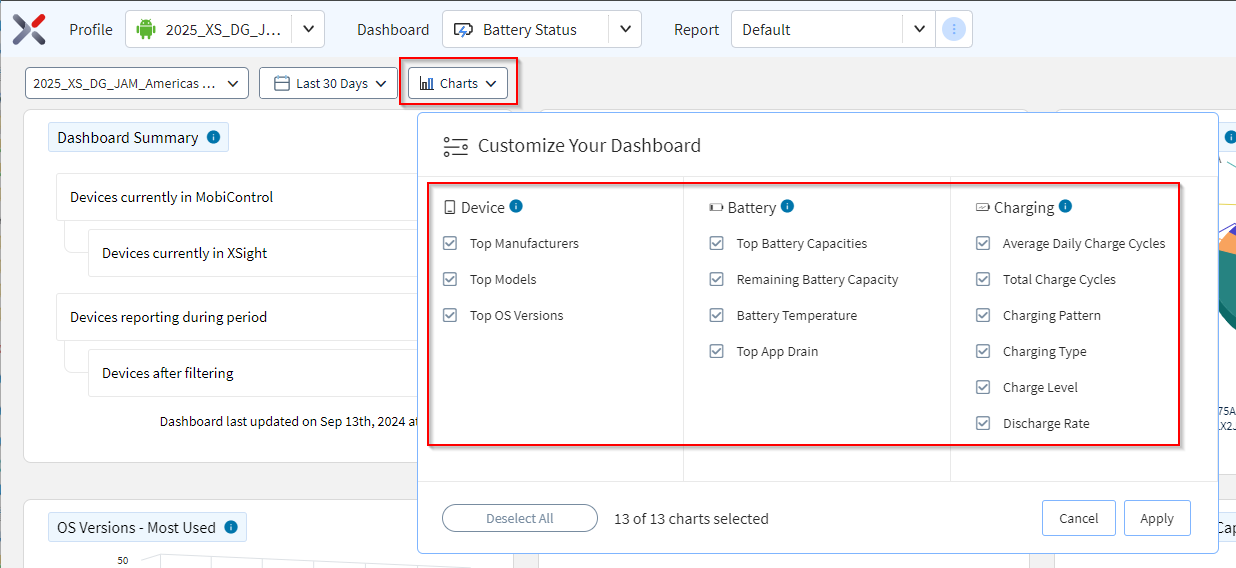Click the OS Versions - Most Used info icon
Image resolution: width=1236 pixels, height=568 pixels.
coord(231,527)
